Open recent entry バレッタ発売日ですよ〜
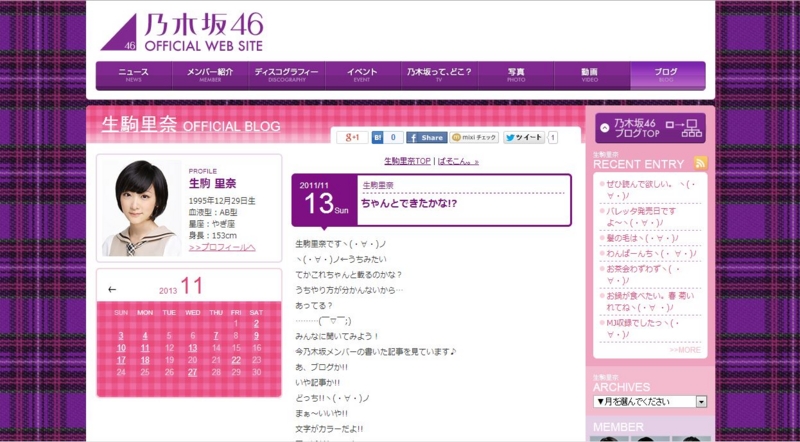The height and width of the screenshot is (442, 800). coord(641,217)
